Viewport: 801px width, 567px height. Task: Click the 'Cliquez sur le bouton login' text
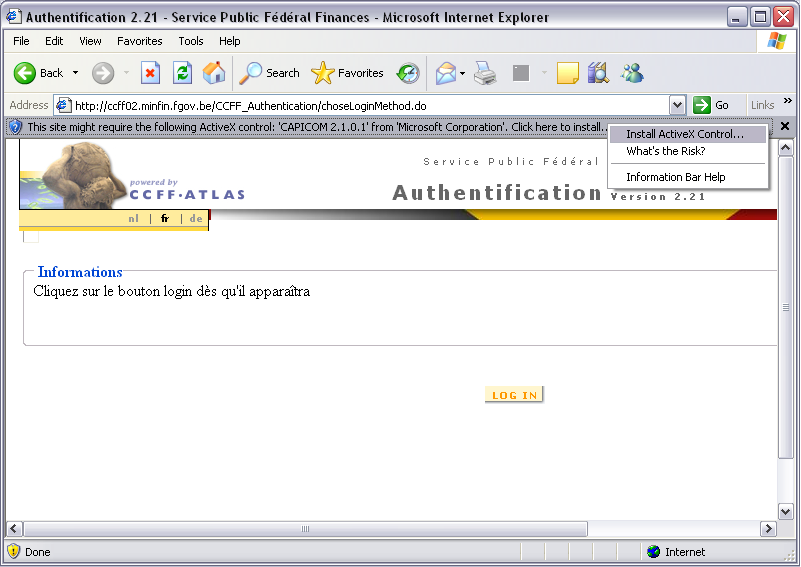point(172,291)
